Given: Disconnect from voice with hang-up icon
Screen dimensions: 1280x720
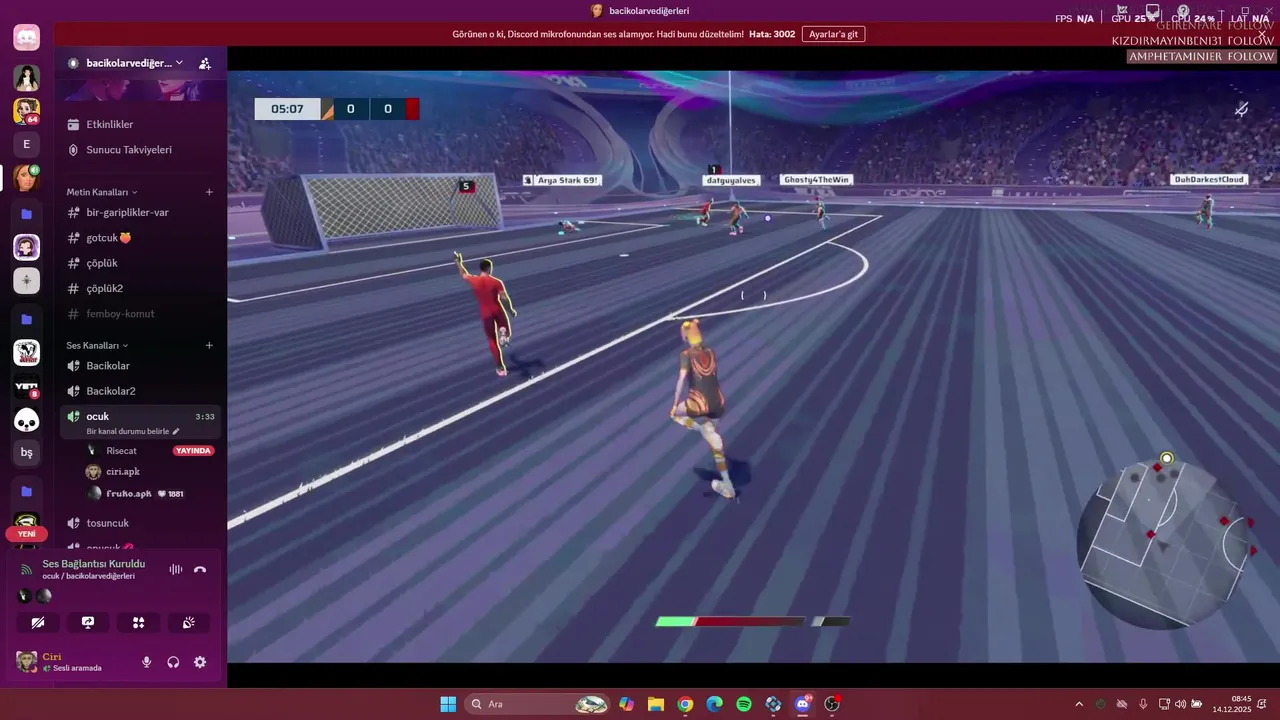Looking at the screenshot, I should (x=200, y=570).
